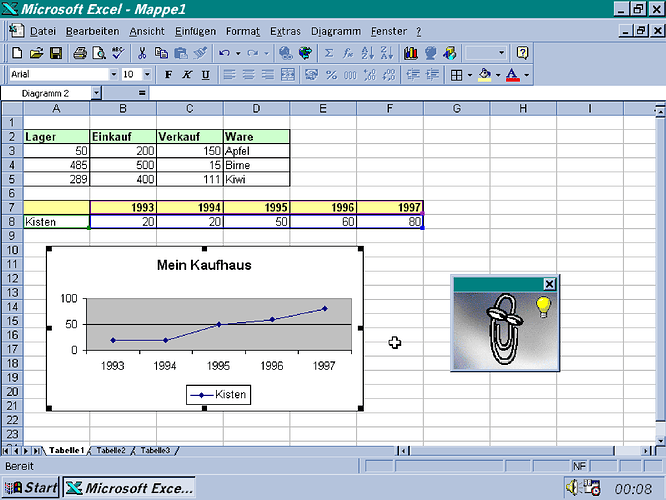Open the Print Preview icon

pos(99,53)
